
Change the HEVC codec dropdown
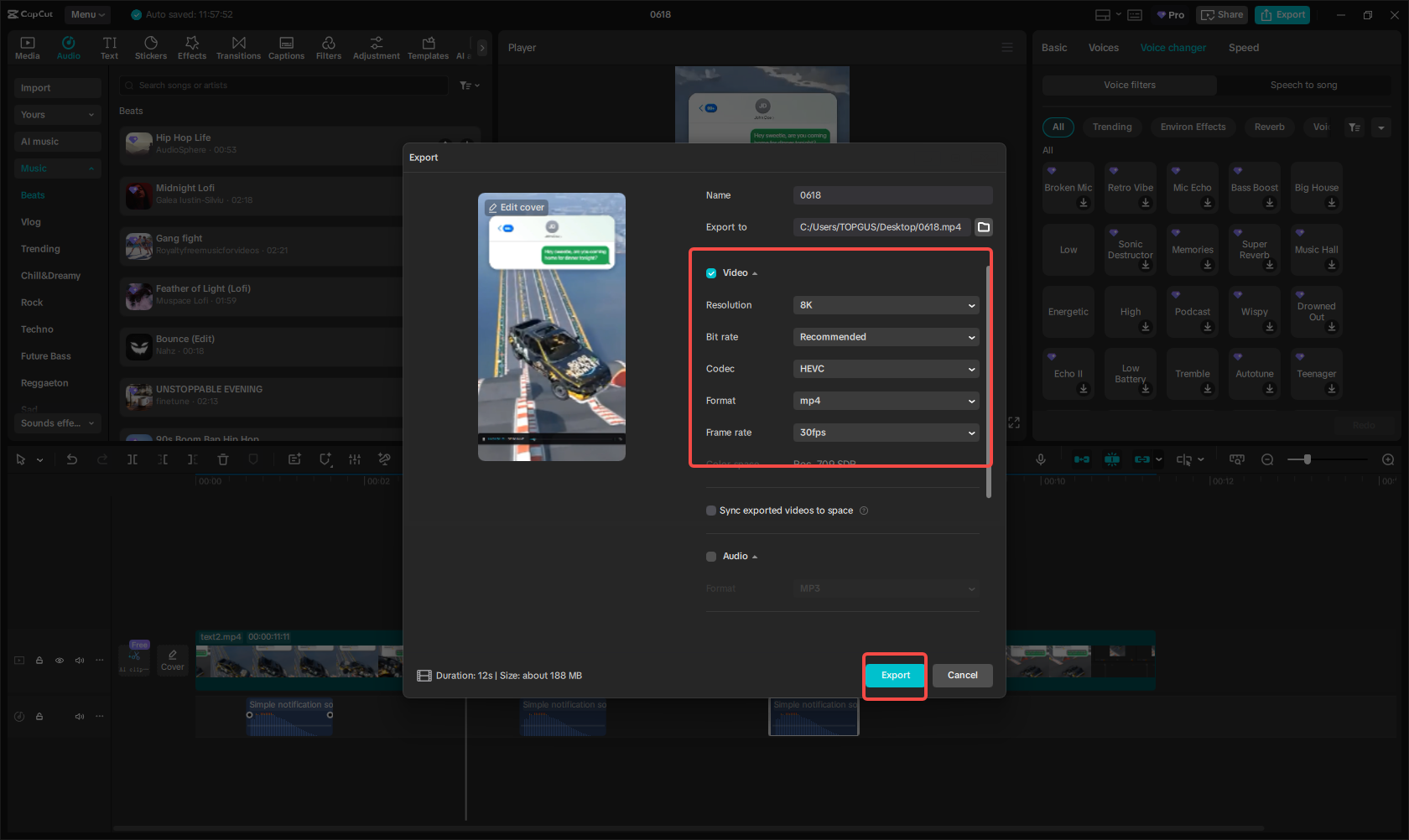pos(886,369)
